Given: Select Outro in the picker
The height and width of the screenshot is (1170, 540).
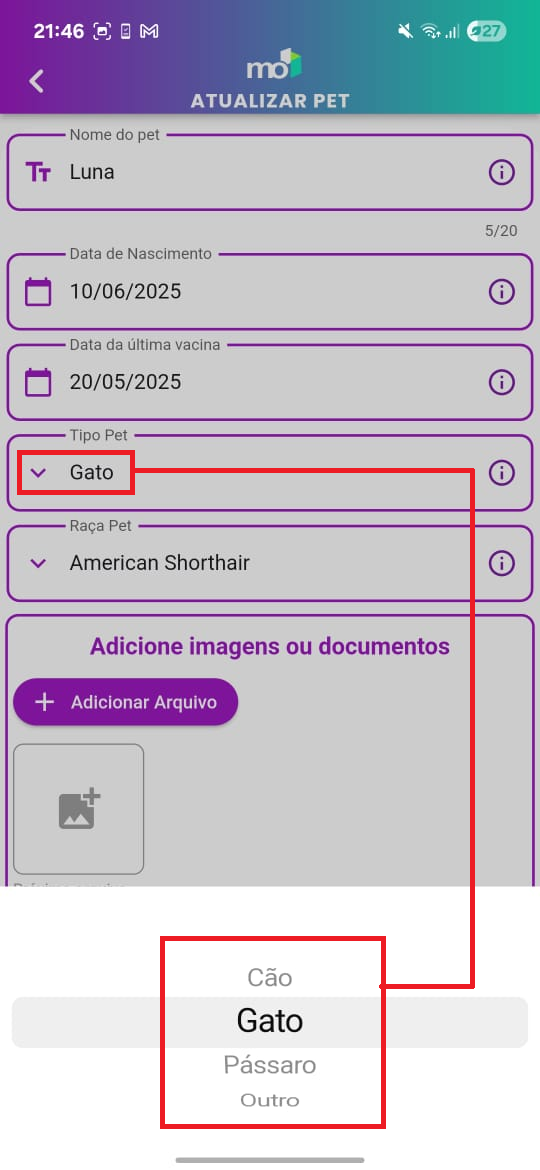Looking at the screenshot, I should (270, 1100).
